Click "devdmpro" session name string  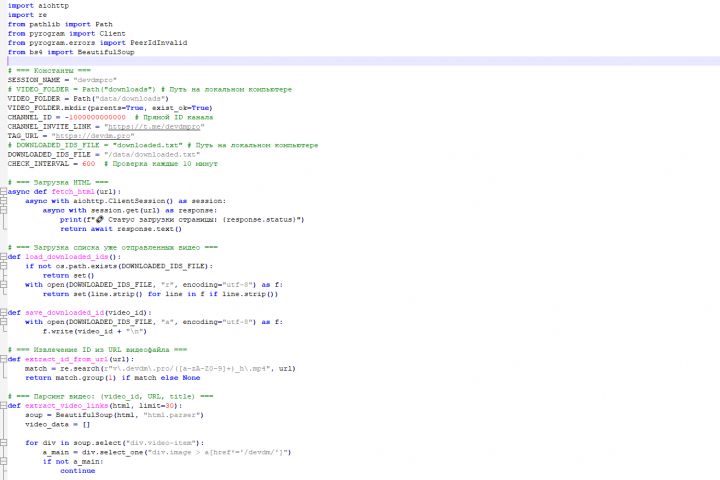(x=95, y=80)
